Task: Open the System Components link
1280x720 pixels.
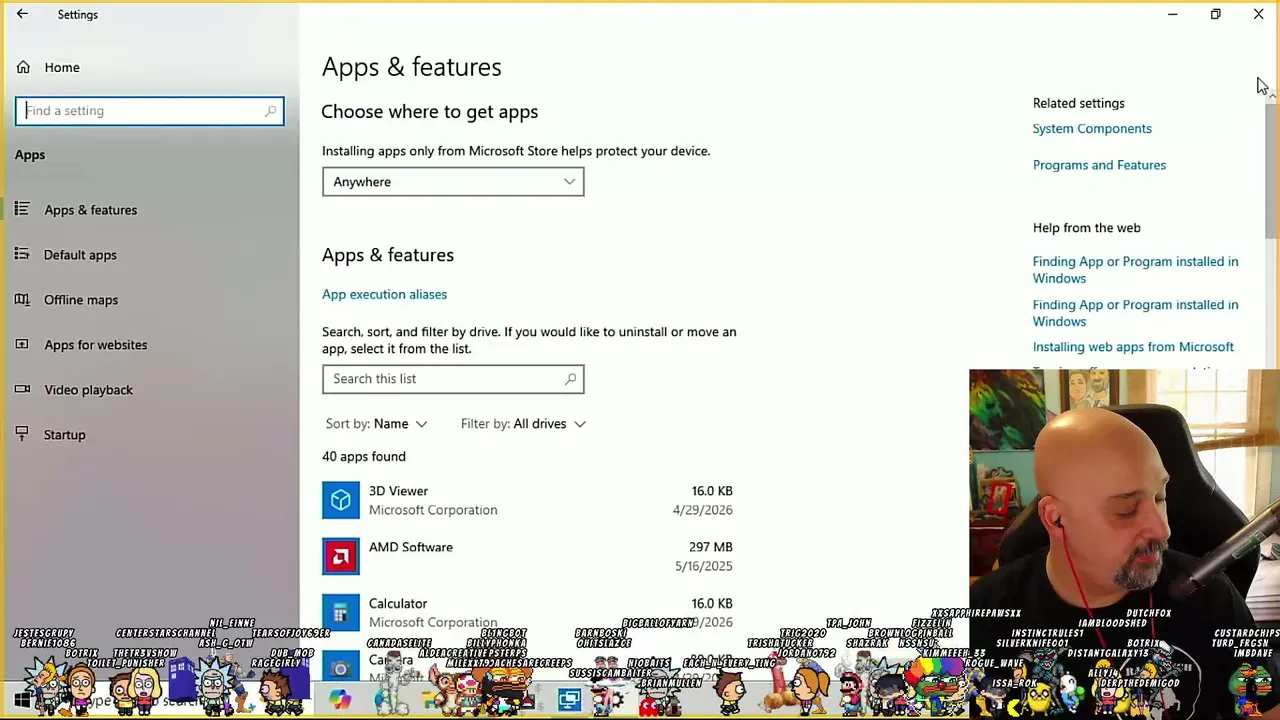Action: click(1092, 128)
